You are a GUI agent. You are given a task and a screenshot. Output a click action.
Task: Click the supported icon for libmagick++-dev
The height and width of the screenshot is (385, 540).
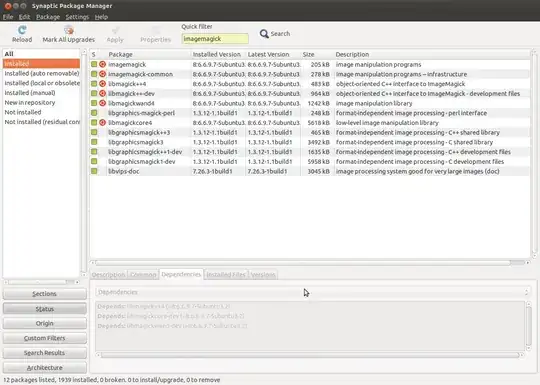(x=102, y=93)
